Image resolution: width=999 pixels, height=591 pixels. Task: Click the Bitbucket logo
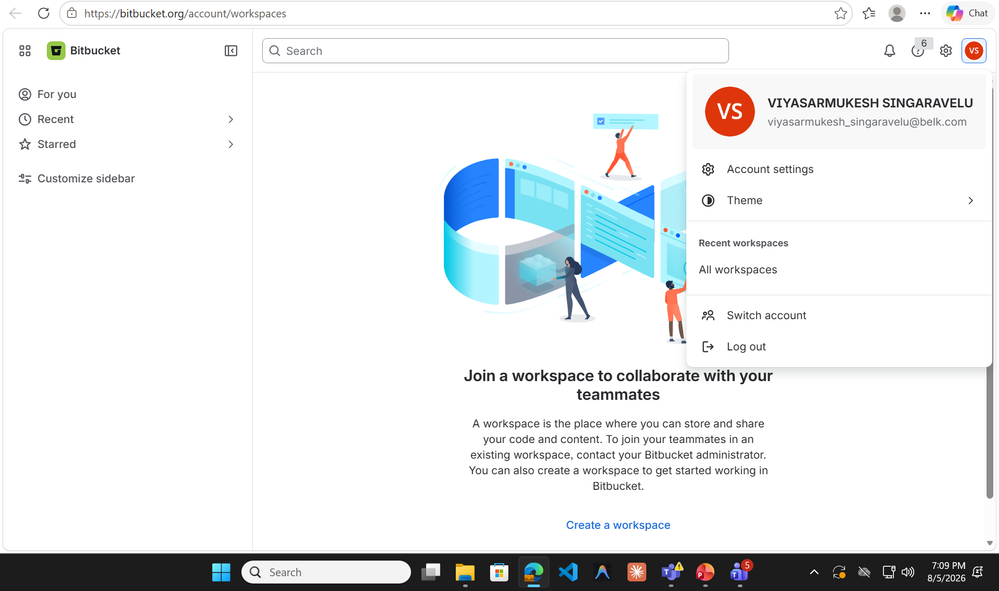56,51
